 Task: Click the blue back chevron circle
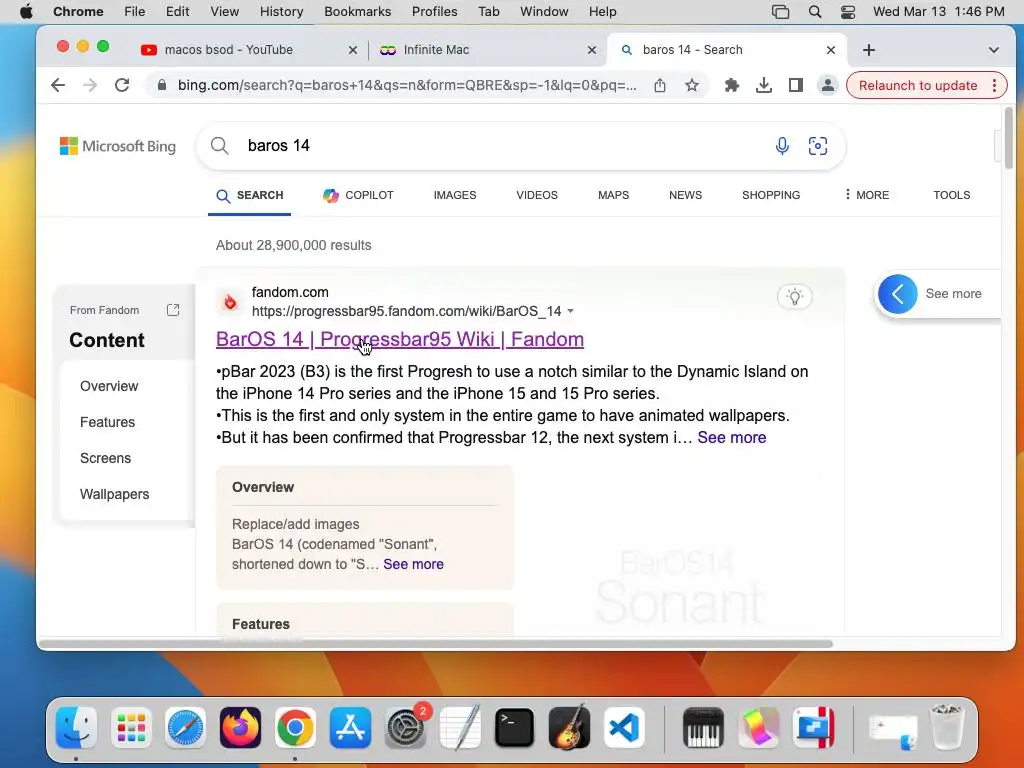coord(897,294)
